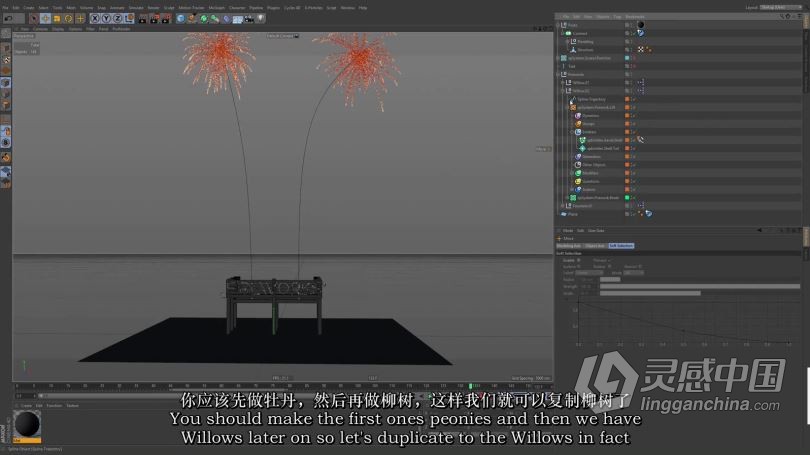Screen dimensions: 810x455
Task: Select the Rotate tool
Action: click(x=68, y=19)
